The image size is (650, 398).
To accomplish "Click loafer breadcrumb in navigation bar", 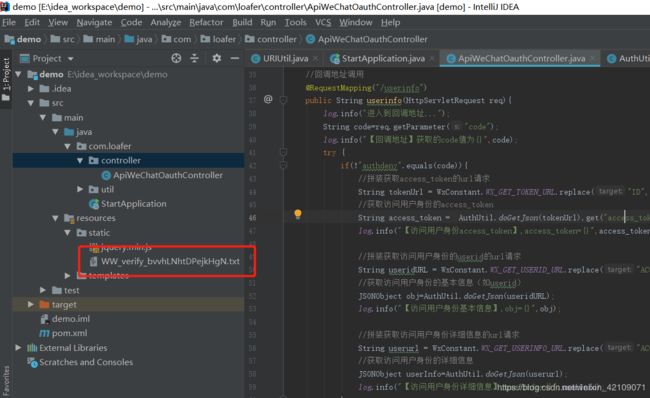I will click(x=218, y=39).
